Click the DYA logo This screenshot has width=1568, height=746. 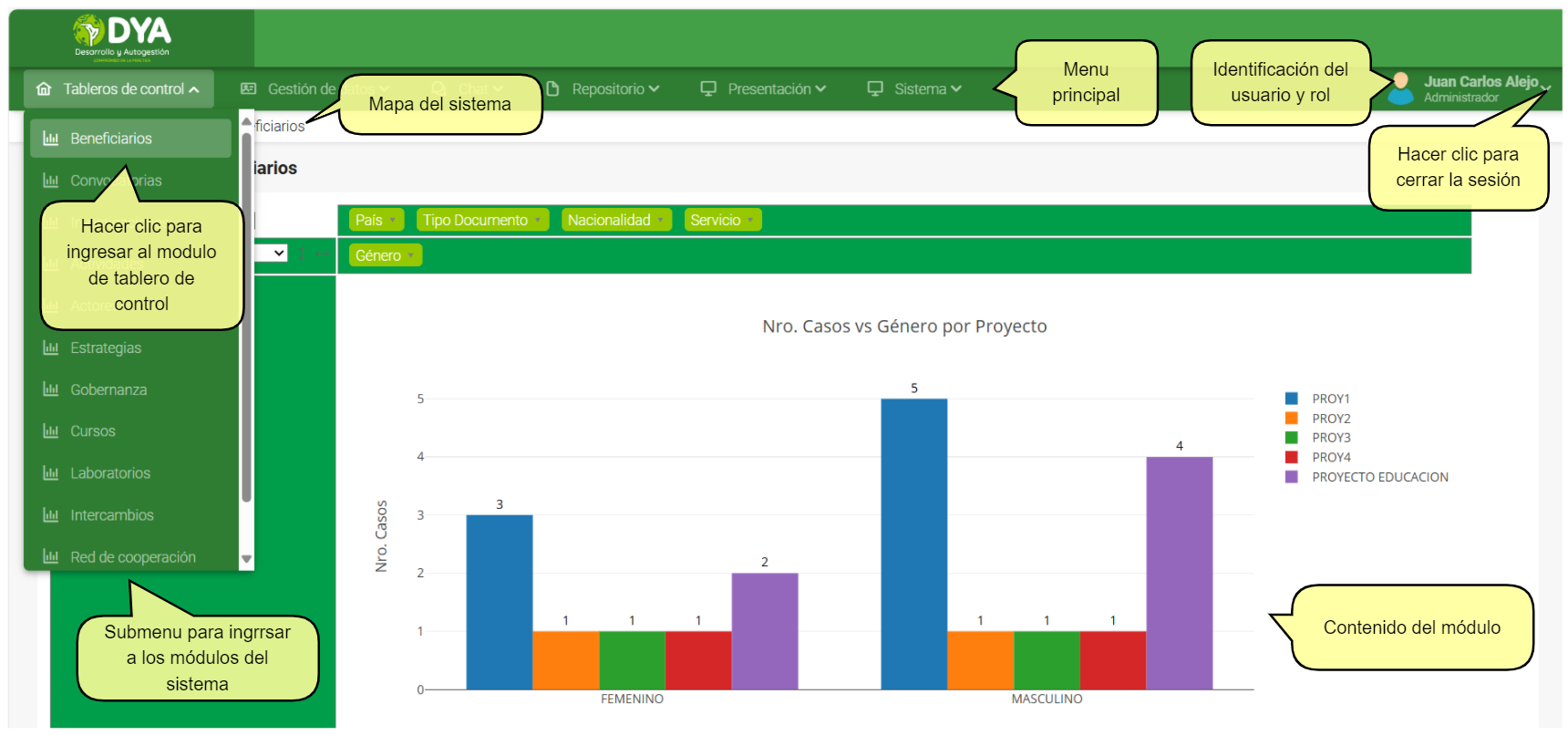[122, 37]
